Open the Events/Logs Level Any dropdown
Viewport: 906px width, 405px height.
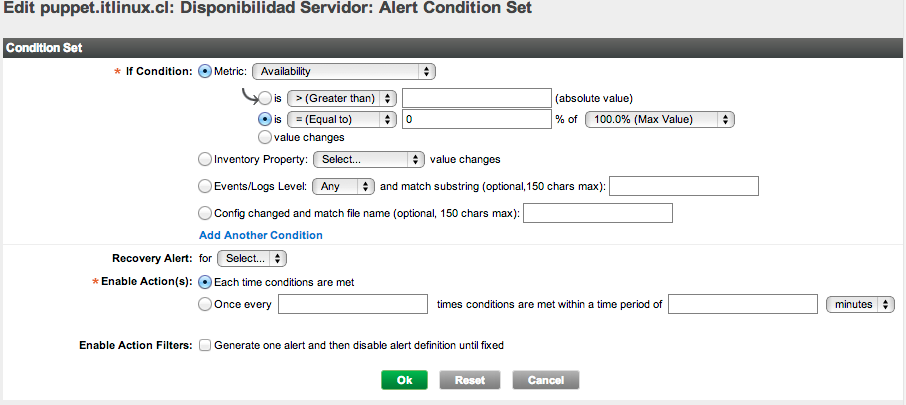pyautogui.click(x=344, y=186)
